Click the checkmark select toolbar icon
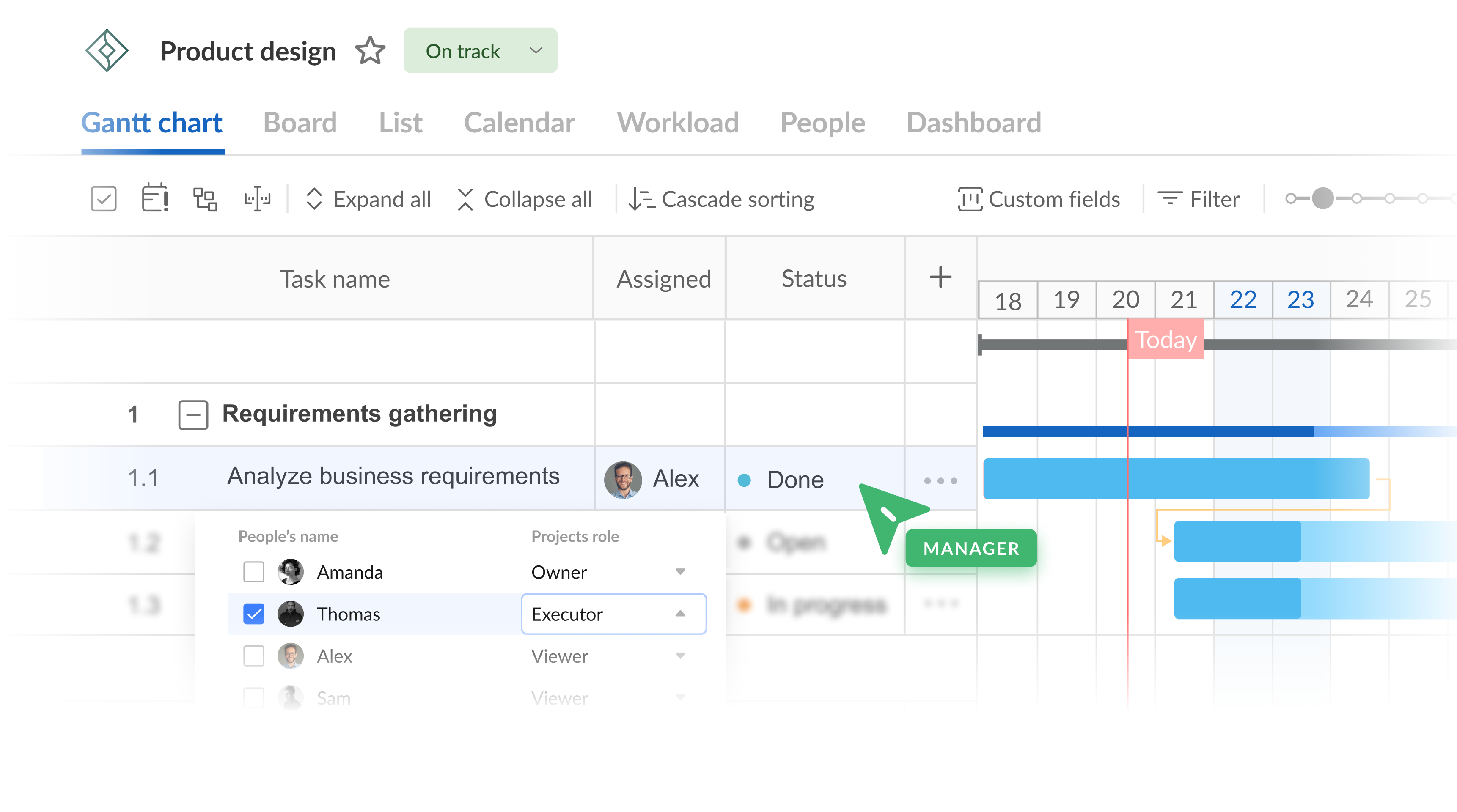Viewport: 1457px width, 812px height. pyautogui.click(x=104, y=199)
